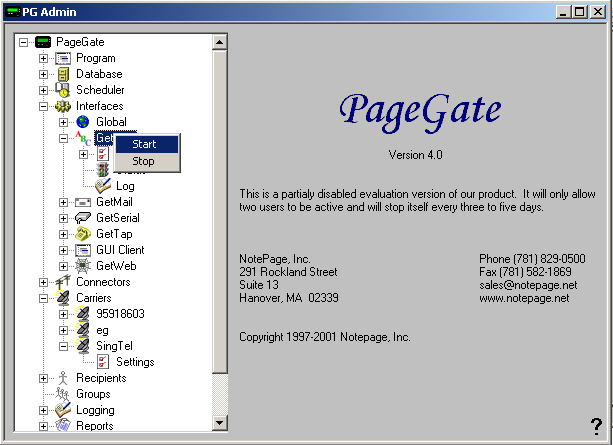613x445 pixels.
Task: Click the 95918603 carrier dish icon
Action: click(83, 314)
